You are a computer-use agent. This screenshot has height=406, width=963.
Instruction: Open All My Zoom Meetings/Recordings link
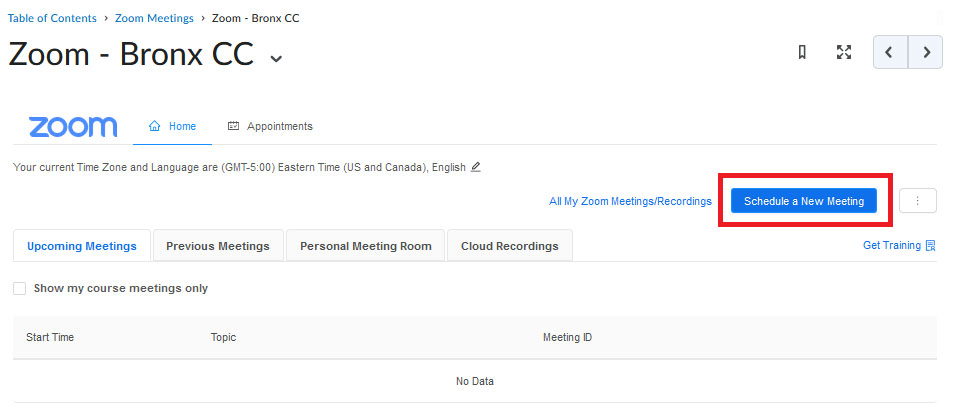[x=630, y=201]
